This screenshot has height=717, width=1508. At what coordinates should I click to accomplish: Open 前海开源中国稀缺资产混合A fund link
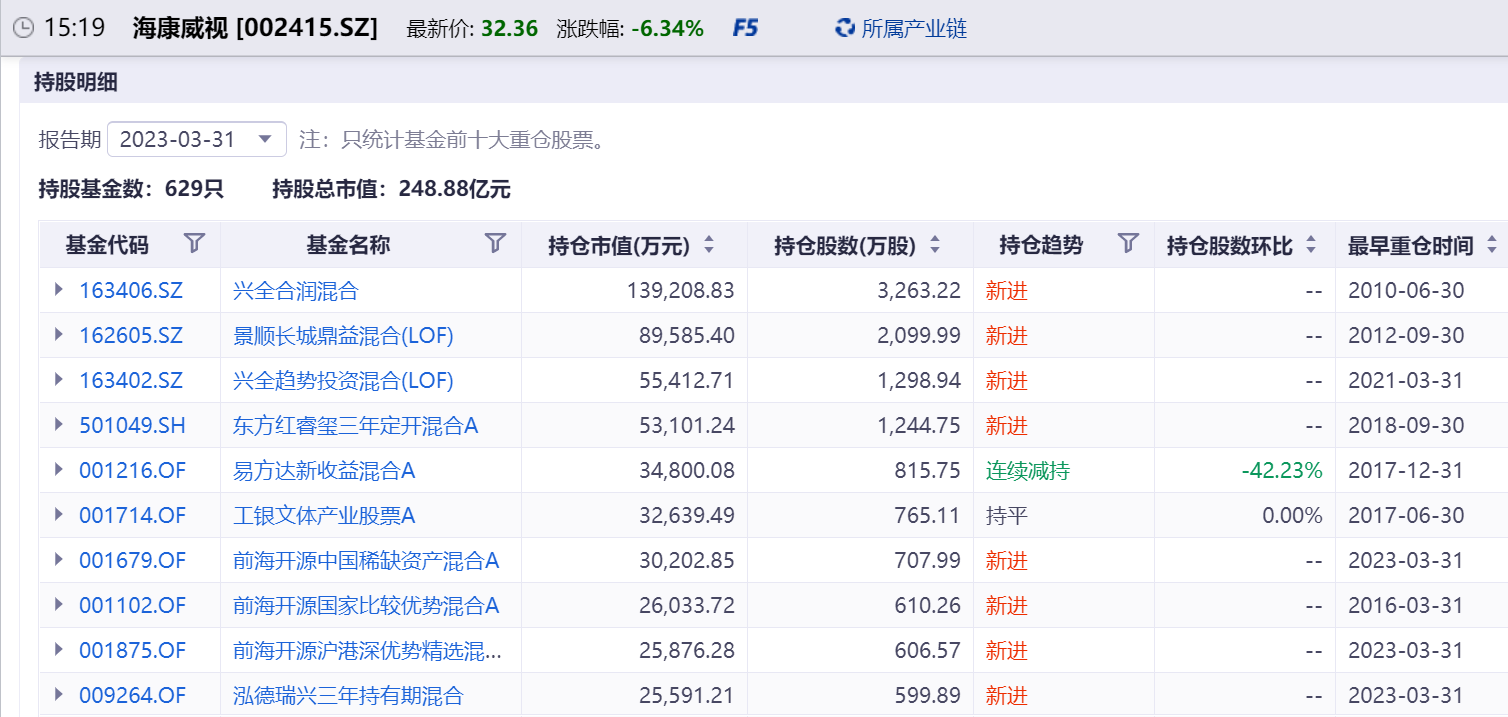[x=366, y=561]
